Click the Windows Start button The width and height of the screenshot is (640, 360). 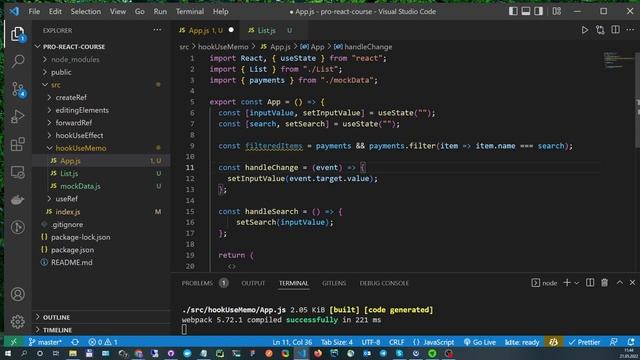pyautogui.click(x=8, y=353)
